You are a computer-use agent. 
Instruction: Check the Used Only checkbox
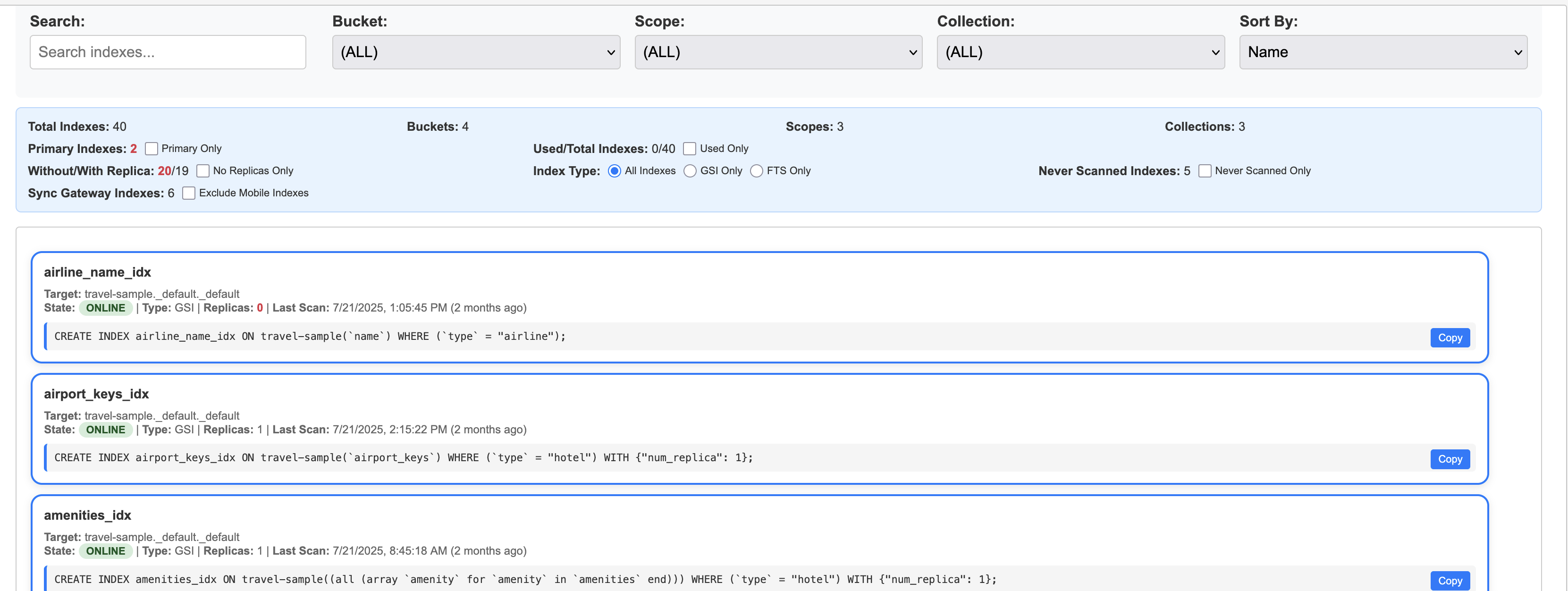coord(689,149)
